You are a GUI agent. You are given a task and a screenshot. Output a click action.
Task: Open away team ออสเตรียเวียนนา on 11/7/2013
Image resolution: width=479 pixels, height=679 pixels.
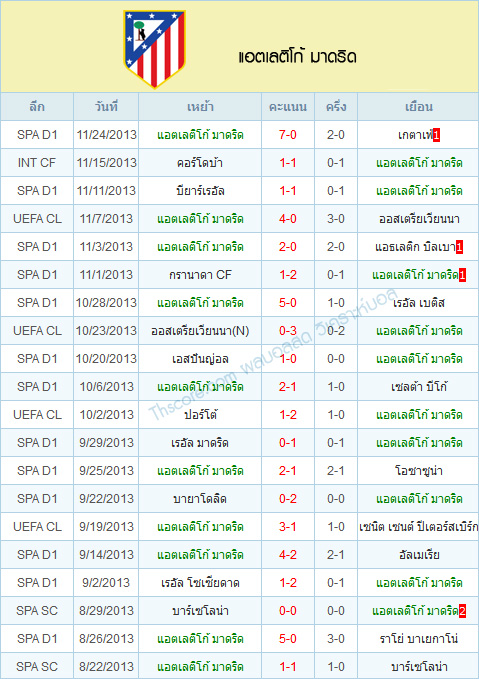click(x=419, y=219)
